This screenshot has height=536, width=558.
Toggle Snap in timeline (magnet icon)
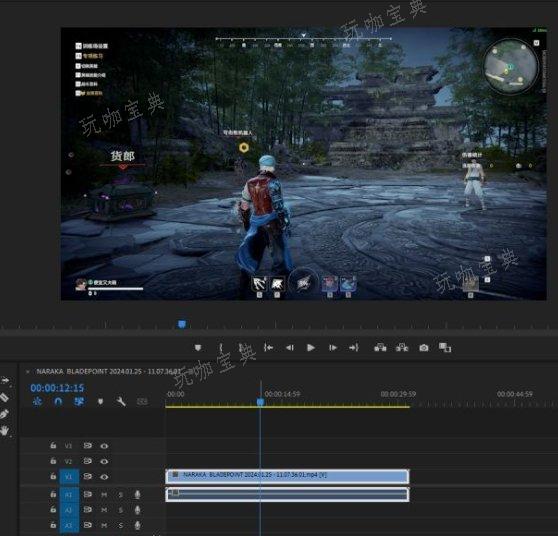[x=58, y=402]
